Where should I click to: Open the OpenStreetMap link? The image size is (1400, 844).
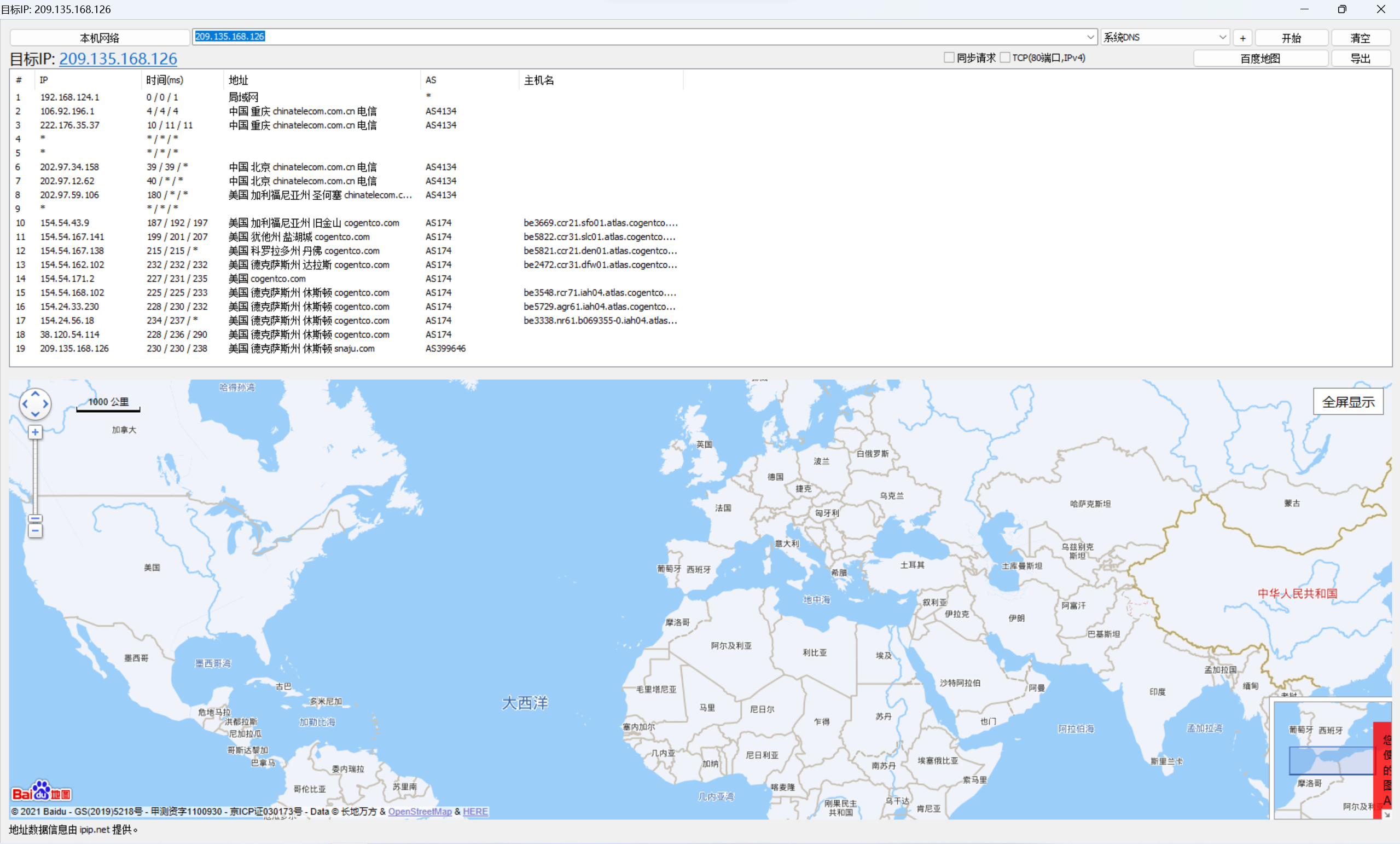(419, 812)
